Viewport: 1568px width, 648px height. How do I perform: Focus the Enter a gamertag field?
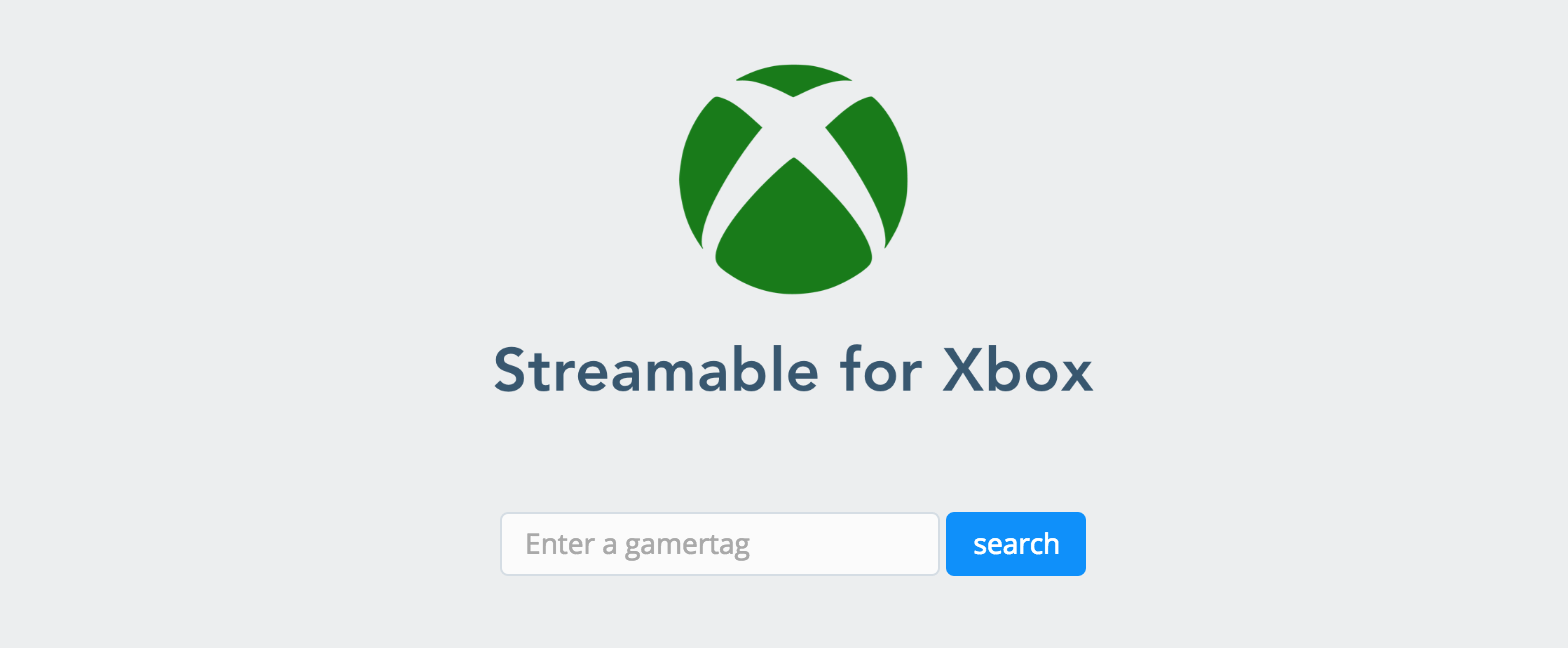pyautogui.click(x=720, y=544)
